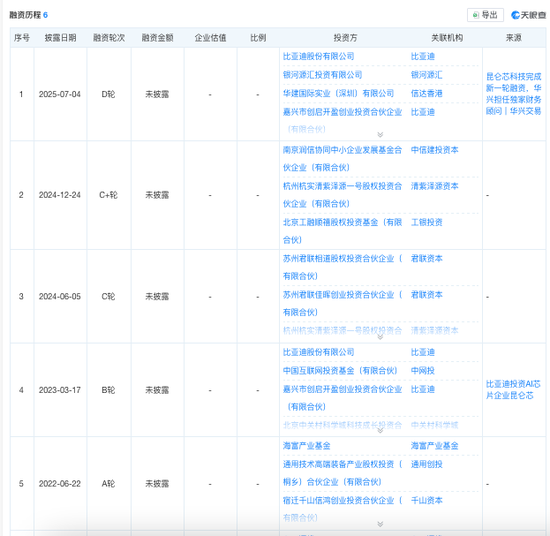Open 比亚迪股份有限公司 investor in B轮 row
The width and height of the screenshot is (550, 536).
tap(318, 352)
